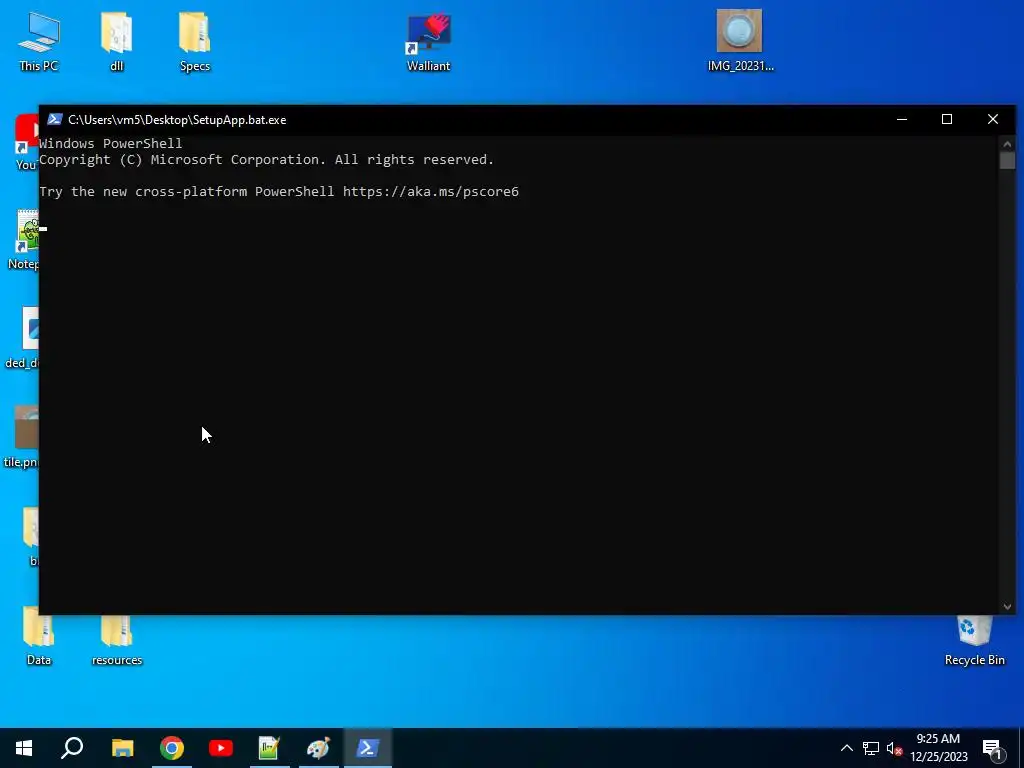Click the PowerShell scrollbar thumb
1024x768 pixels.
pyautogui.click(x=1007, y=160)
